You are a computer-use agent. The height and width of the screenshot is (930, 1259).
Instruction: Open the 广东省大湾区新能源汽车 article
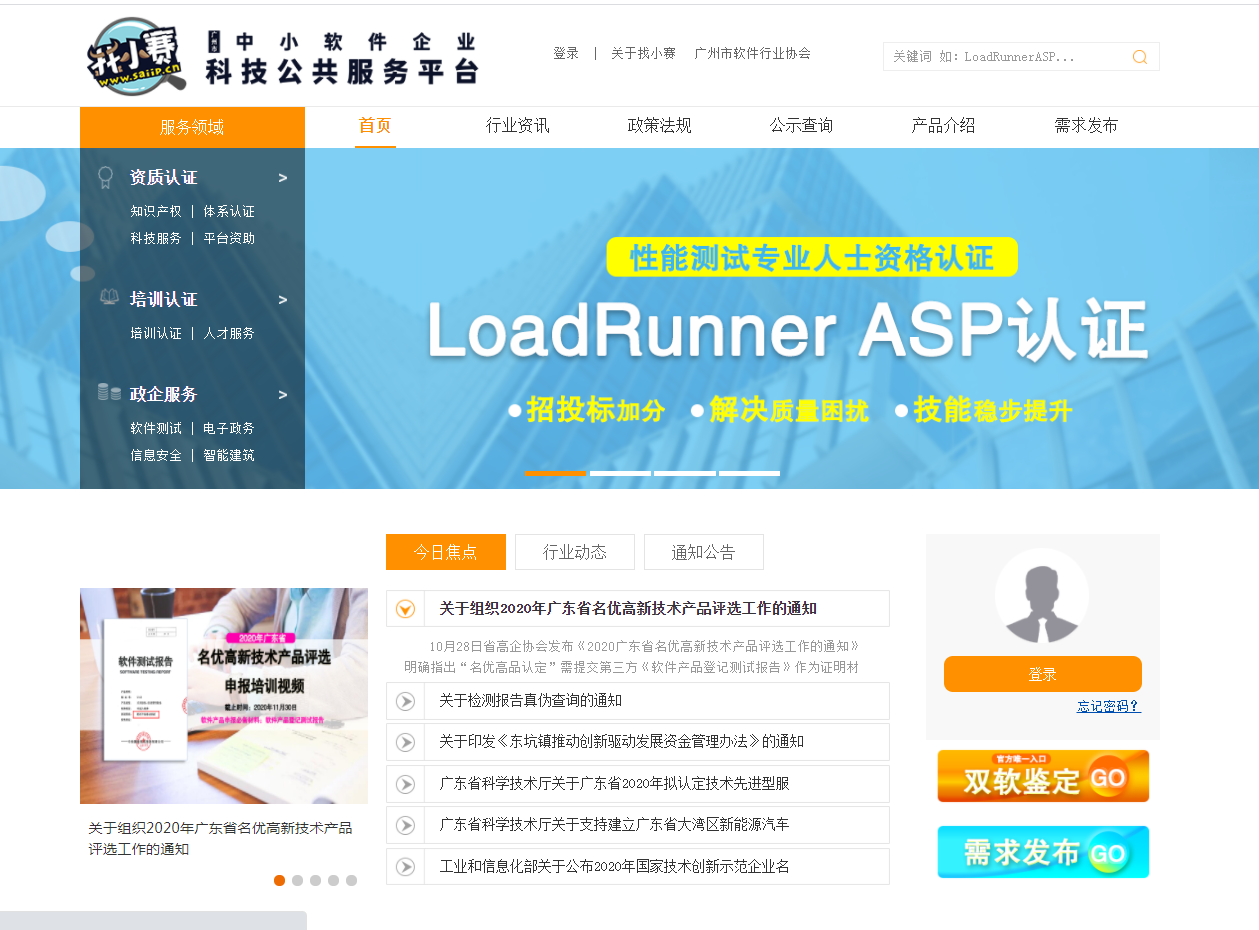pyautogui.click(x=614, y=825)
